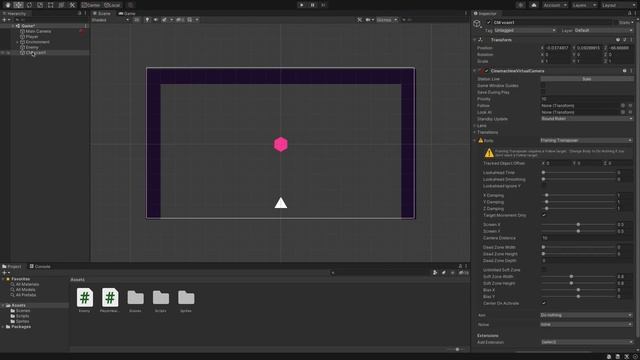Viewport: 640px width, 360px height.
Task: Click the Solo button
Action: tap(587, 79)
